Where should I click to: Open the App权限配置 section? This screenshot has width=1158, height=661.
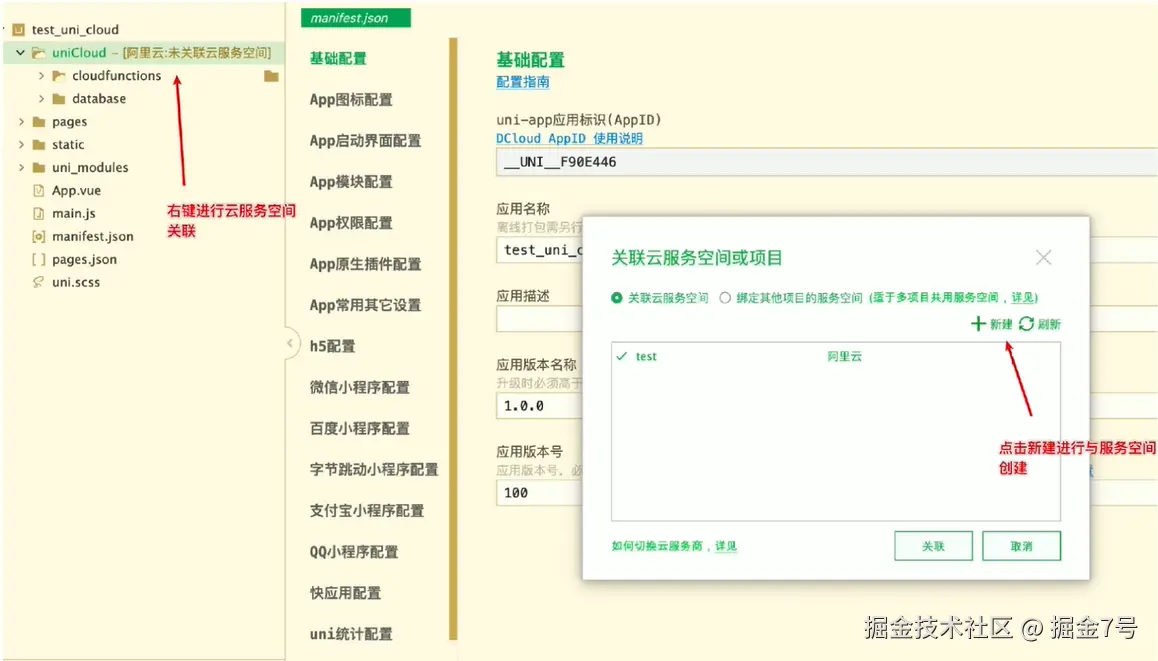click(x=351, y=223)
